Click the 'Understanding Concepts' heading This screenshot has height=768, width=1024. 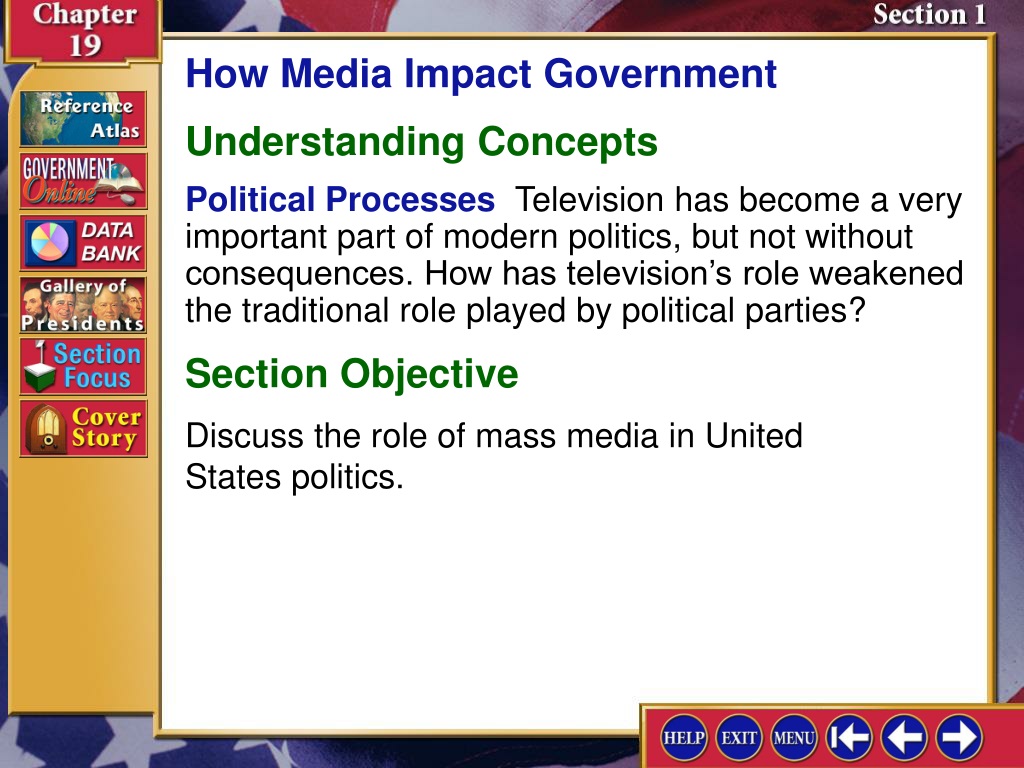[421, 142]
